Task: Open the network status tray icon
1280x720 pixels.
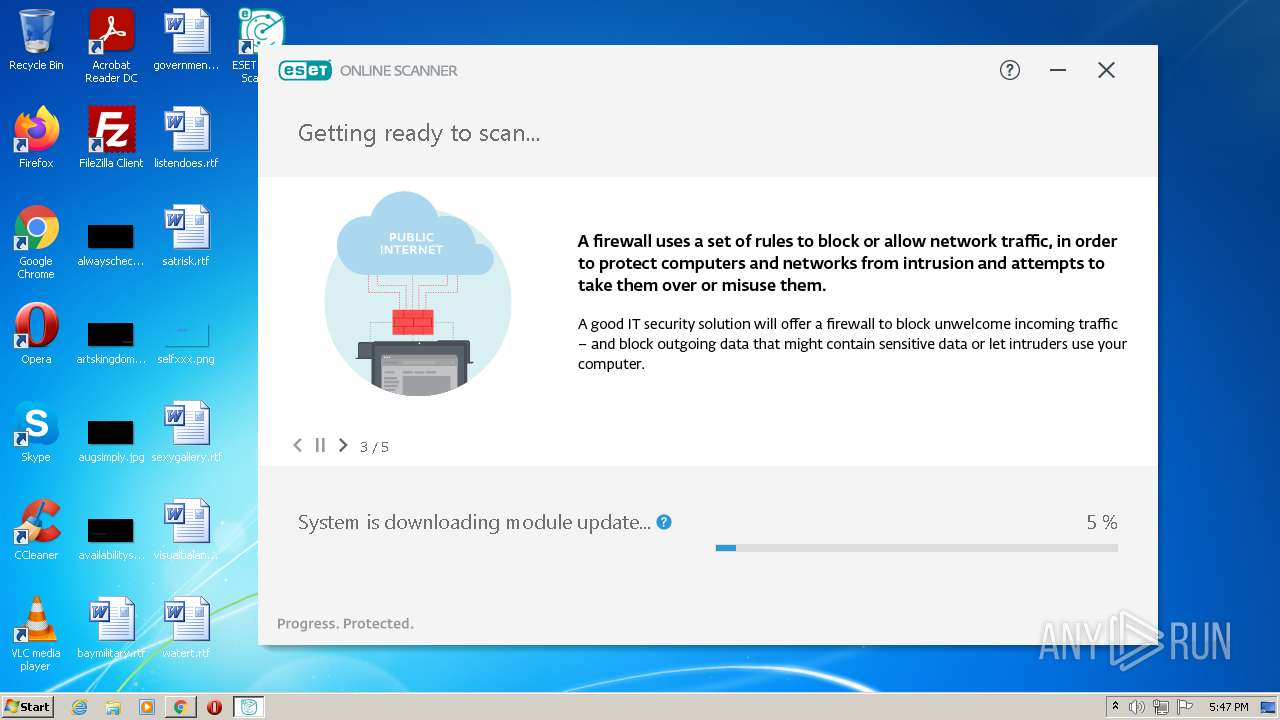Action: (1161, 707)
